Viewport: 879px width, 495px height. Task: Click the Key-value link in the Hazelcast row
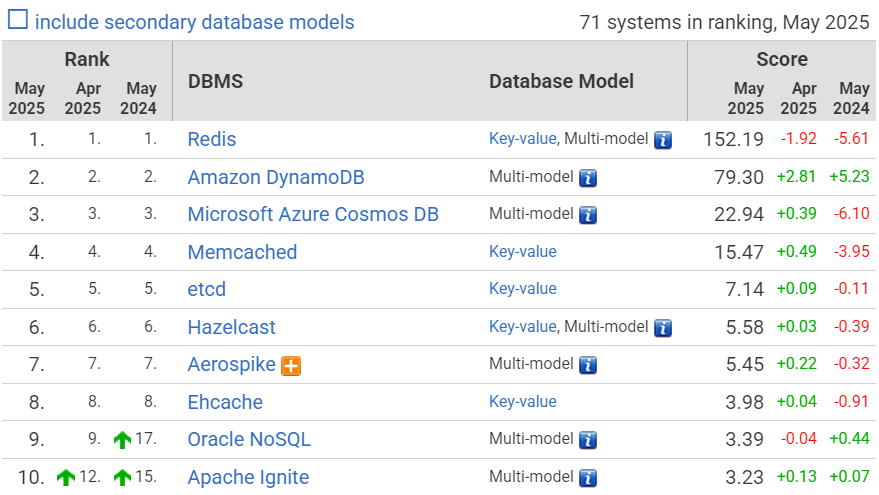tap(522, 327)
